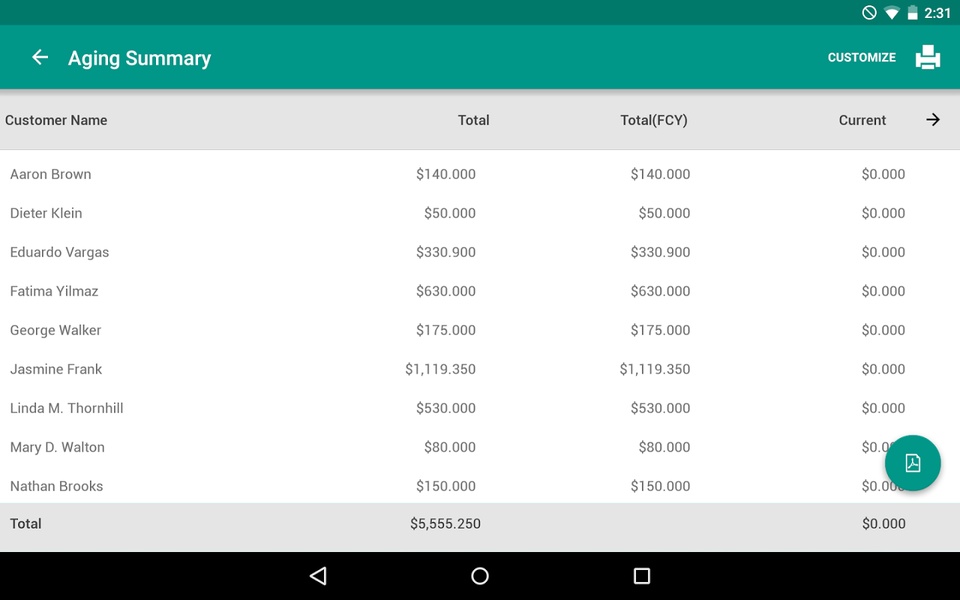Image resolution: width=960 pixels, height=600 pixels.
Task: Select Jasmine Frank's $1,119.350 Total value
Action: pyautogui.click(x=440, y=369)
